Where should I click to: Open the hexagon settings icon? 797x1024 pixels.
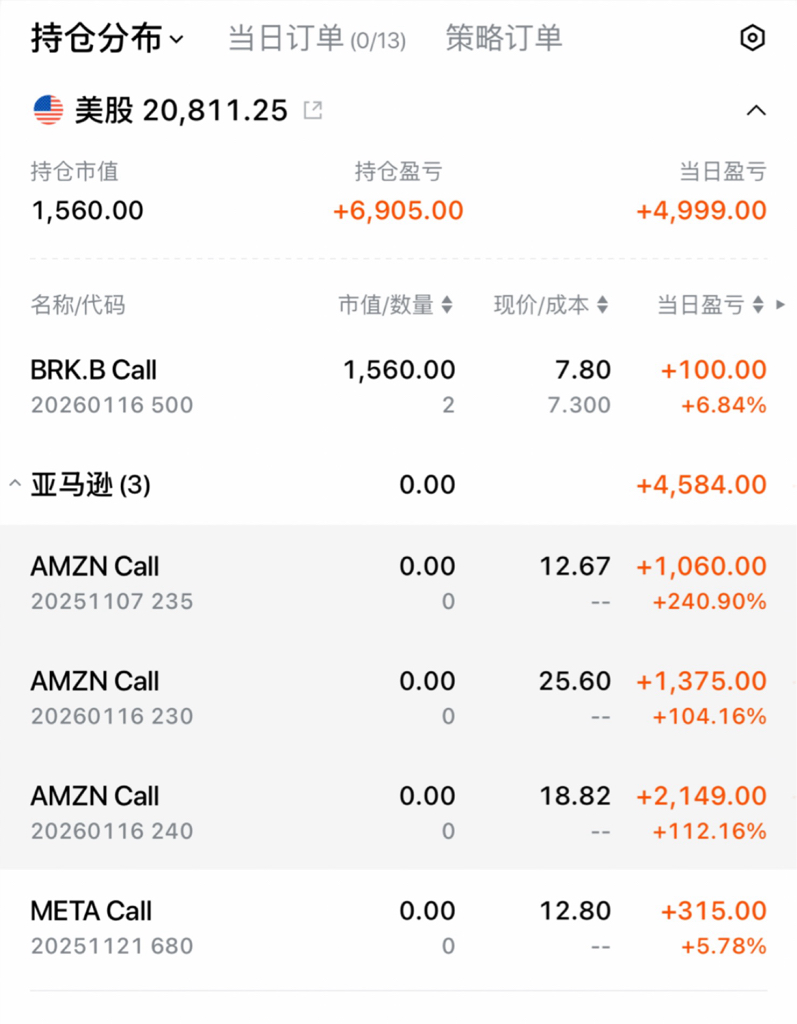tap(753, 38)
